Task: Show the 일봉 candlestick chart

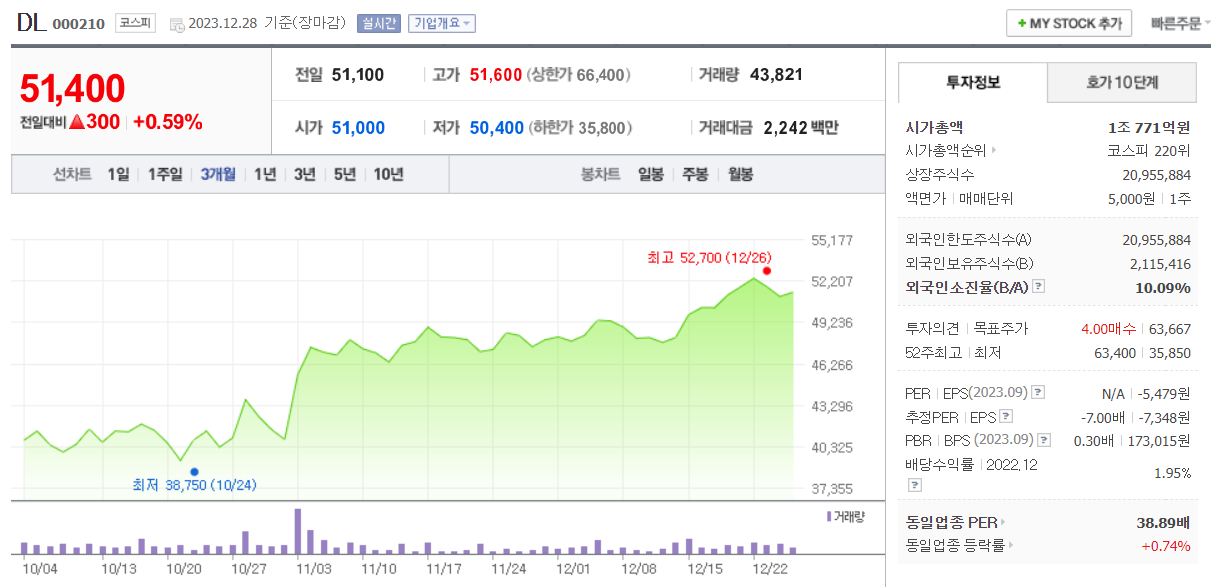Action: (x=651, y=174)
